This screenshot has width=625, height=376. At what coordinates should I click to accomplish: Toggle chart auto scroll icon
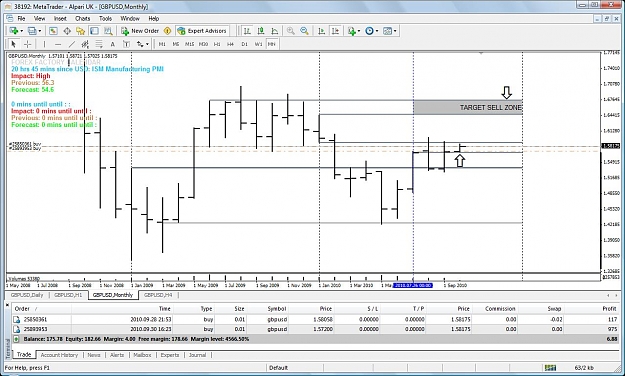pyautogui.click(x=321, y=31)
